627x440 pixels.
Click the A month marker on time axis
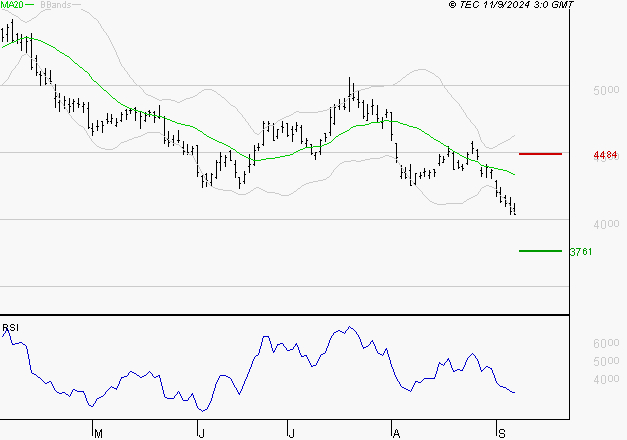[396, 433]
